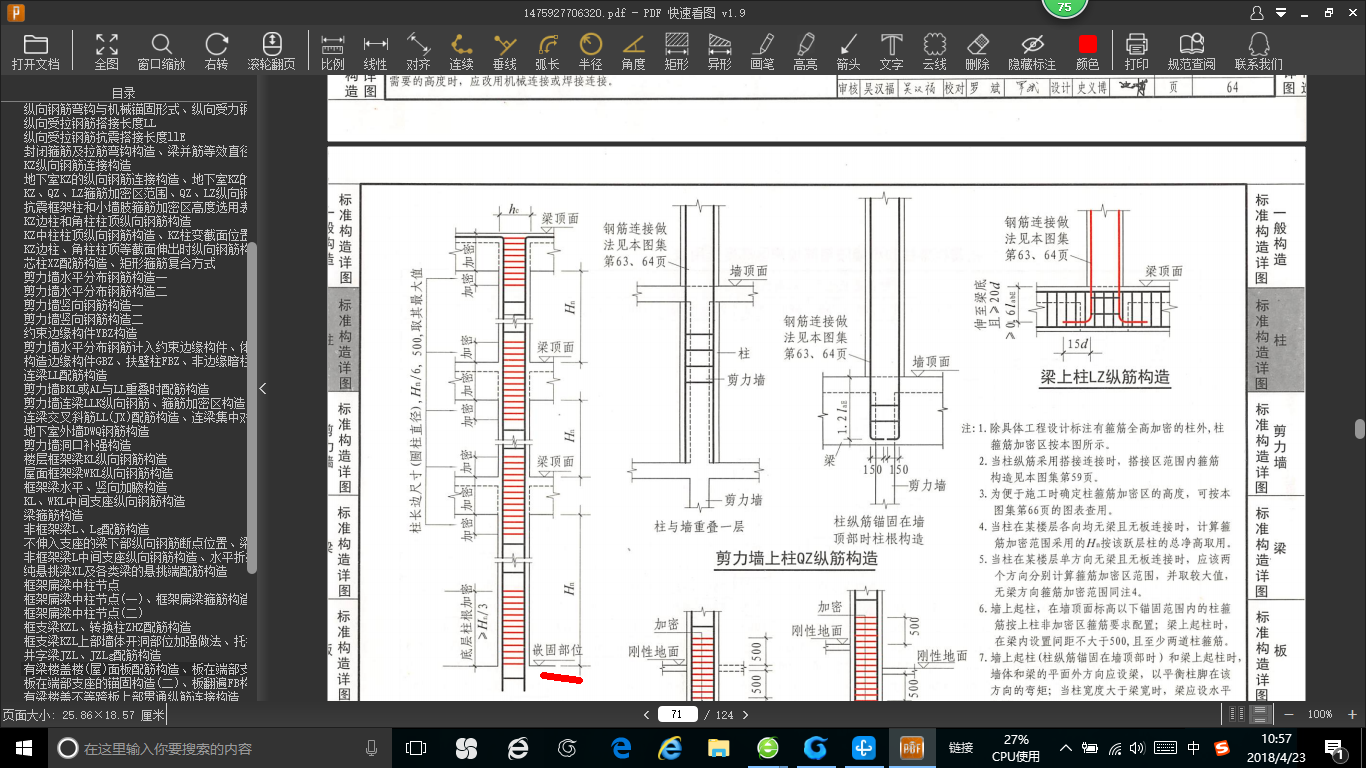The image size is (1366, 768).
Task: Rotate the page with 右转
Action: (216, 51)
